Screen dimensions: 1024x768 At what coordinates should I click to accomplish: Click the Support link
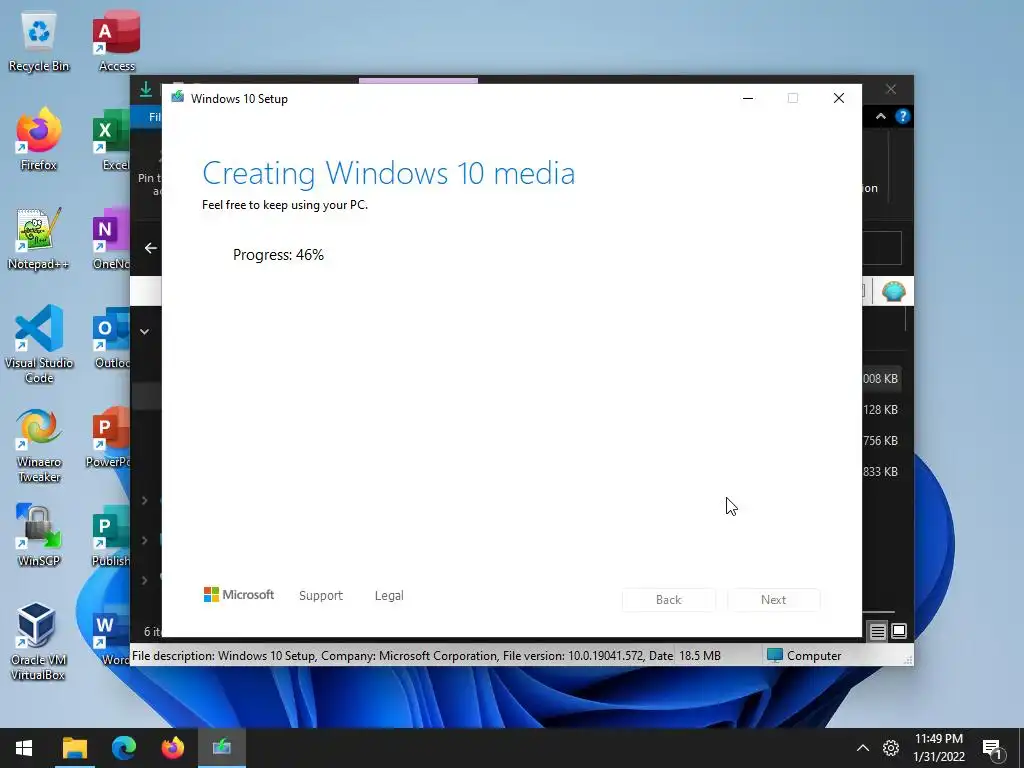click(321, 596)
